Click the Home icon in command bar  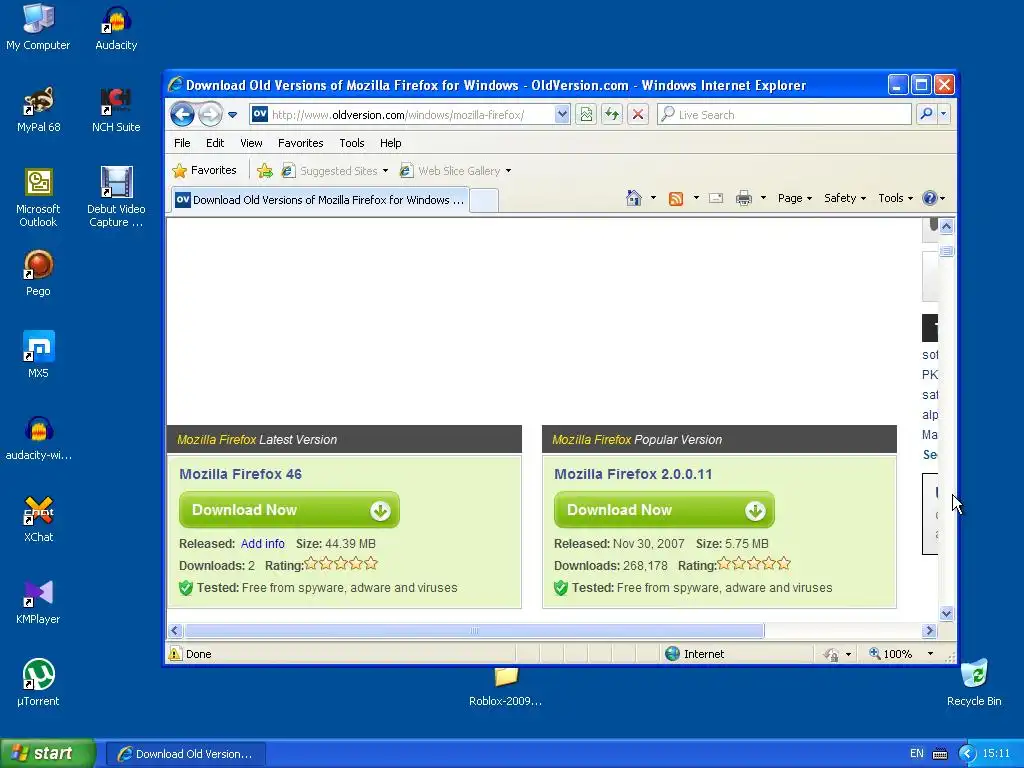tap(633, 198)
